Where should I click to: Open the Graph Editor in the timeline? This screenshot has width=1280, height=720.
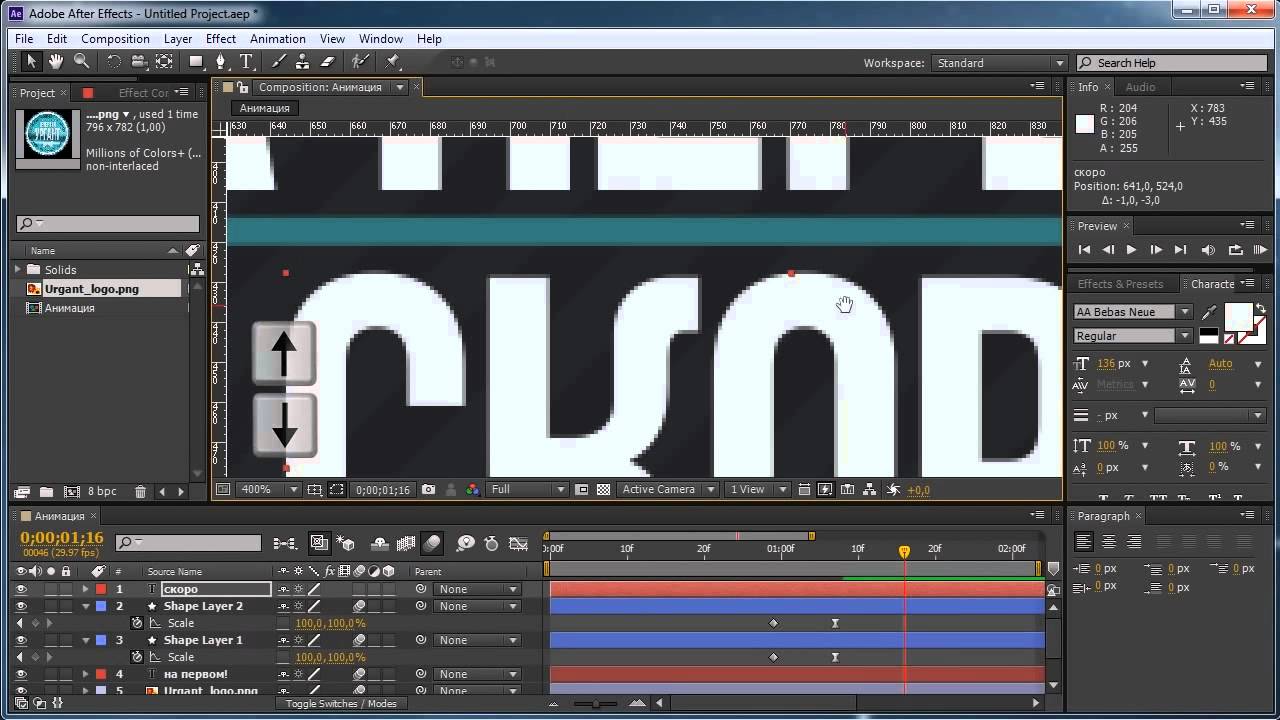[518, 543]
